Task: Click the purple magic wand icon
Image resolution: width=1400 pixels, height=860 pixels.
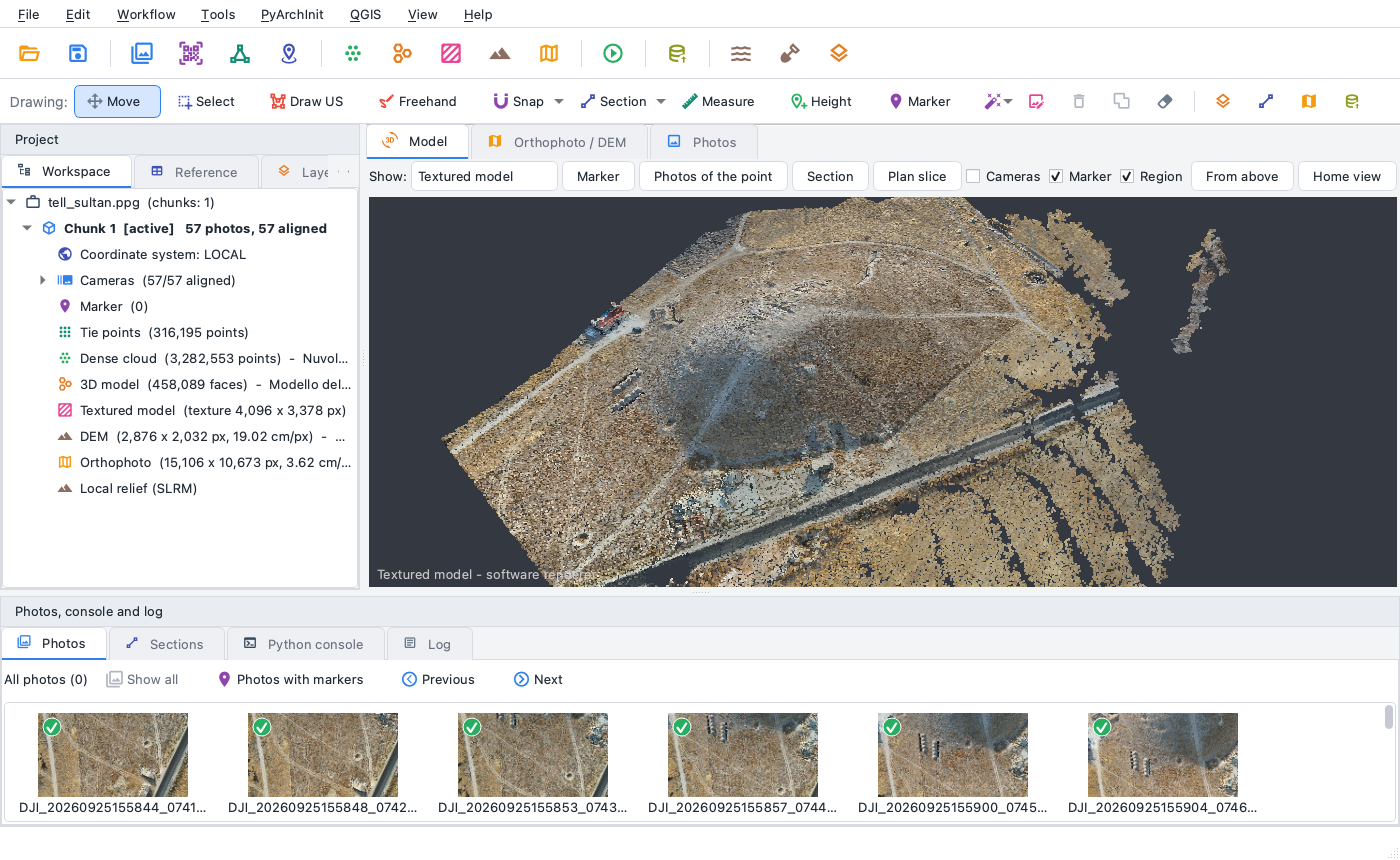Action: (992, 101)
